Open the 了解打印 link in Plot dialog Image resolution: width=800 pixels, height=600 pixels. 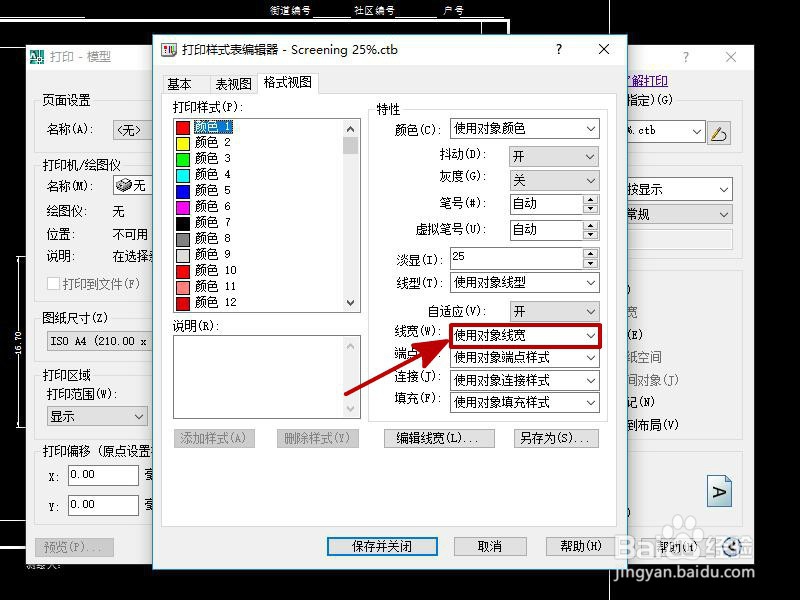pyautogui.click(x=647, y=81)
